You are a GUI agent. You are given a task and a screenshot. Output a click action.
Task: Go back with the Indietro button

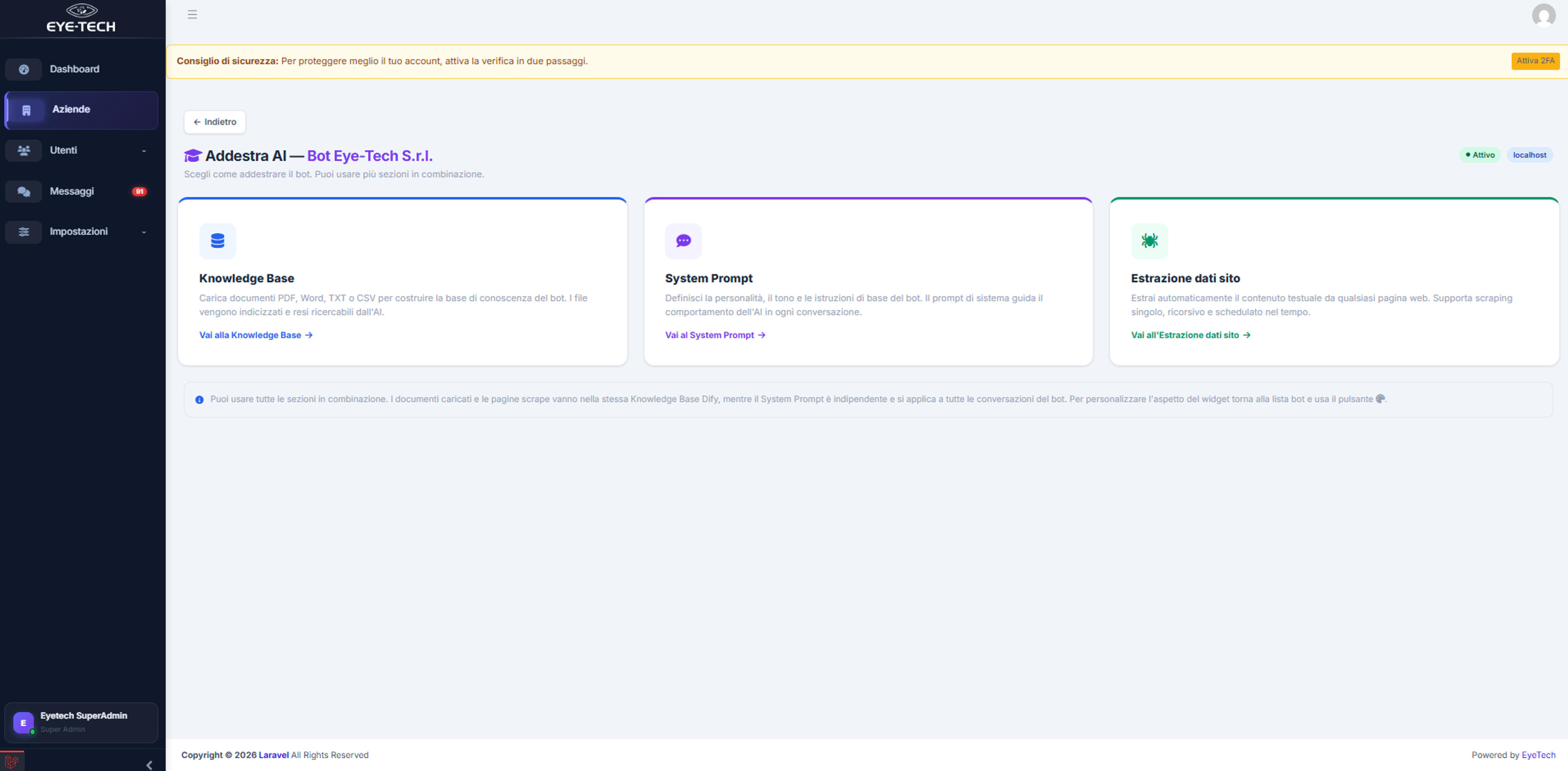point(215,122)
